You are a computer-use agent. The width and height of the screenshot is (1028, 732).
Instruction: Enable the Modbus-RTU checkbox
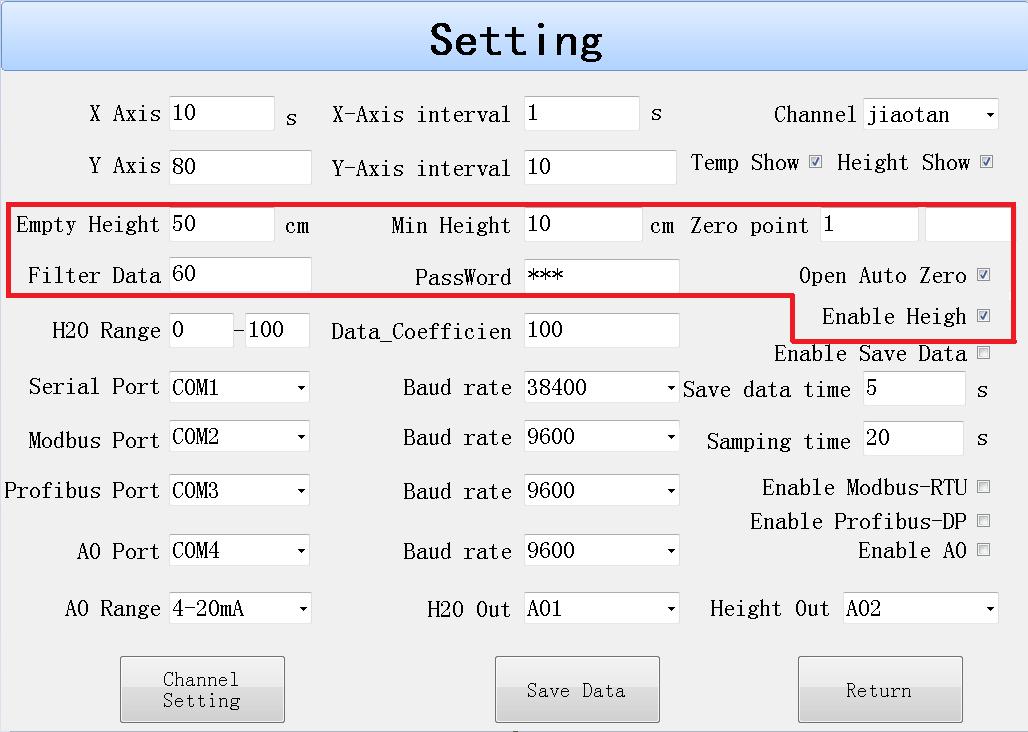(984, 487)
